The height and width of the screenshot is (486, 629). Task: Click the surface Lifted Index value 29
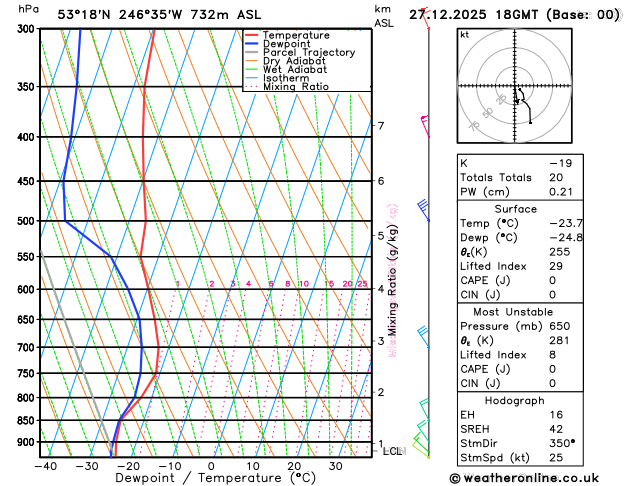[556, 266]
